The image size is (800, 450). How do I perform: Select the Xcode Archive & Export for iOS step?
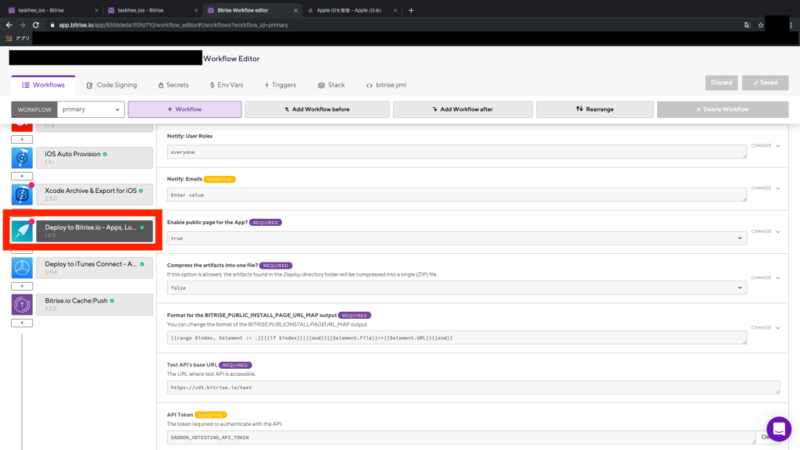click(94, 194)
